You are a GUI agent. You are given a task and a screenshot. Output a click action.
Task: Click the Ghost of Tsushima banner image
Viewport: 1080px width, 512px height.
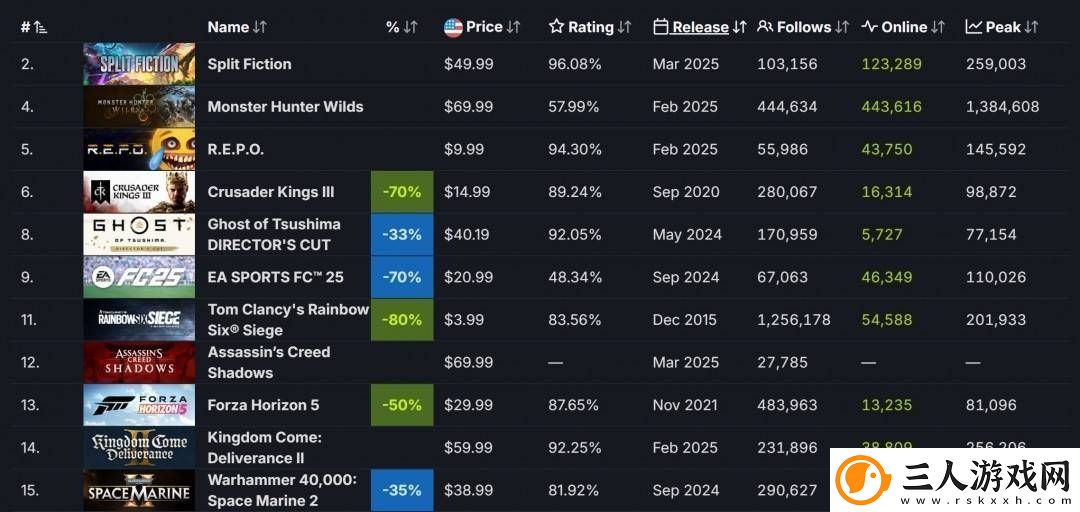click(x=139, y=235)
